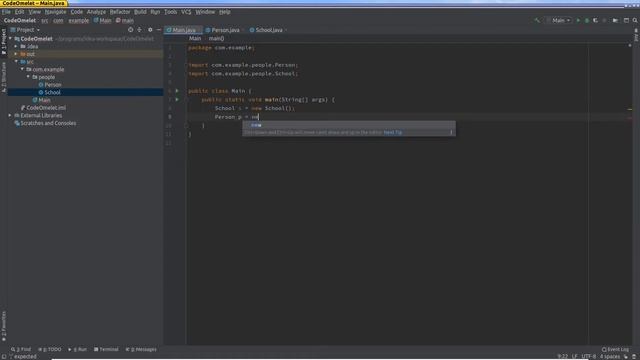
Task: Collapse the com.example package arrow
Action: point(22,69)
